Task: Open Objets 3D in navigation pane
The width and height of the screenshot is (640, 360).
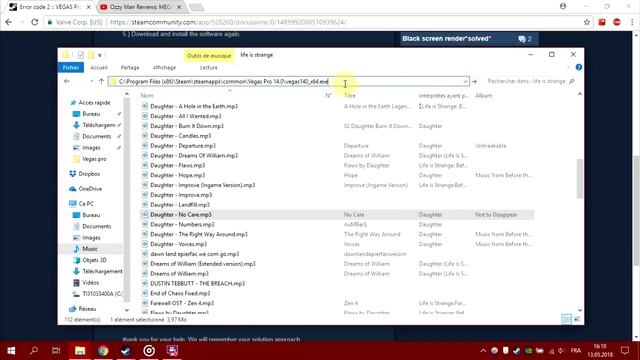Action: pyautogui.click(x=94, y=260)
